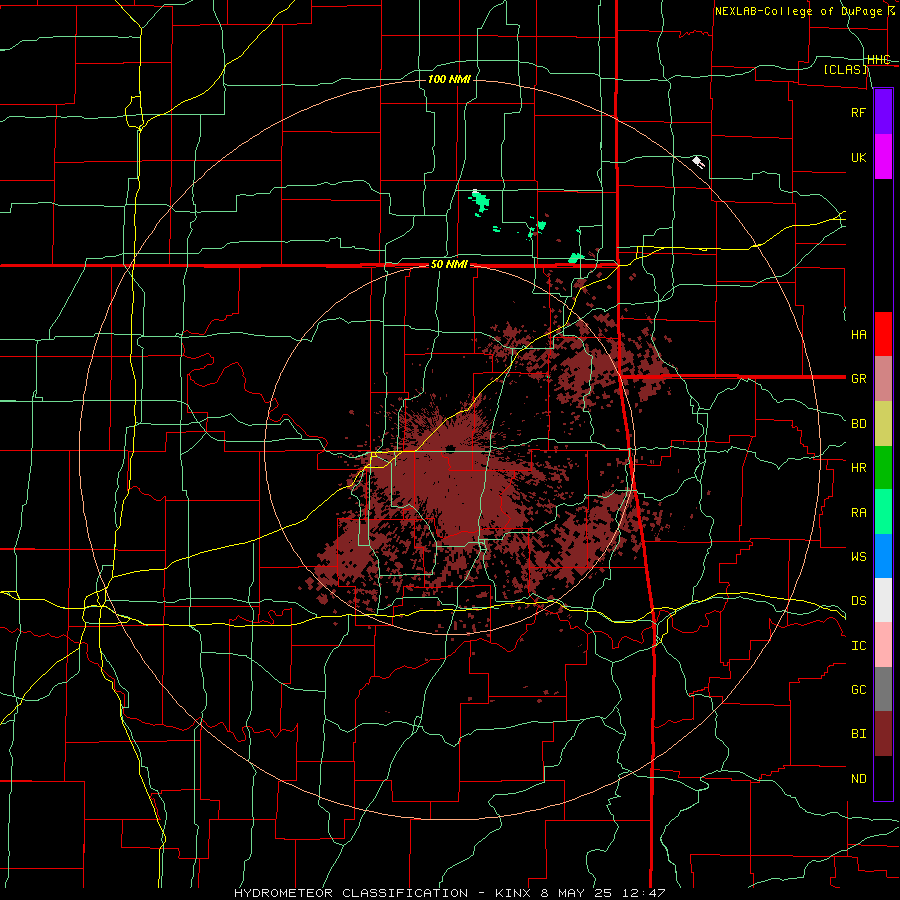
Task: Click the UK magenta legend swatch
Action: point(883,157)
